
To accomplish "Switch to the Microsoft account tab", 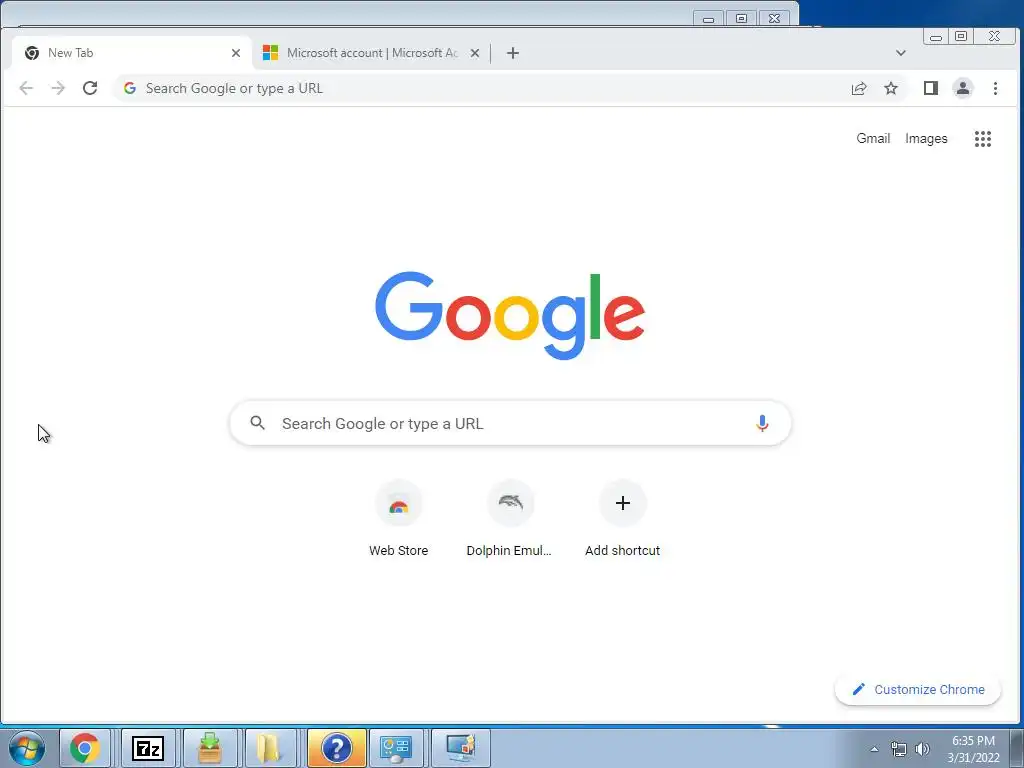I will [372, 53].
